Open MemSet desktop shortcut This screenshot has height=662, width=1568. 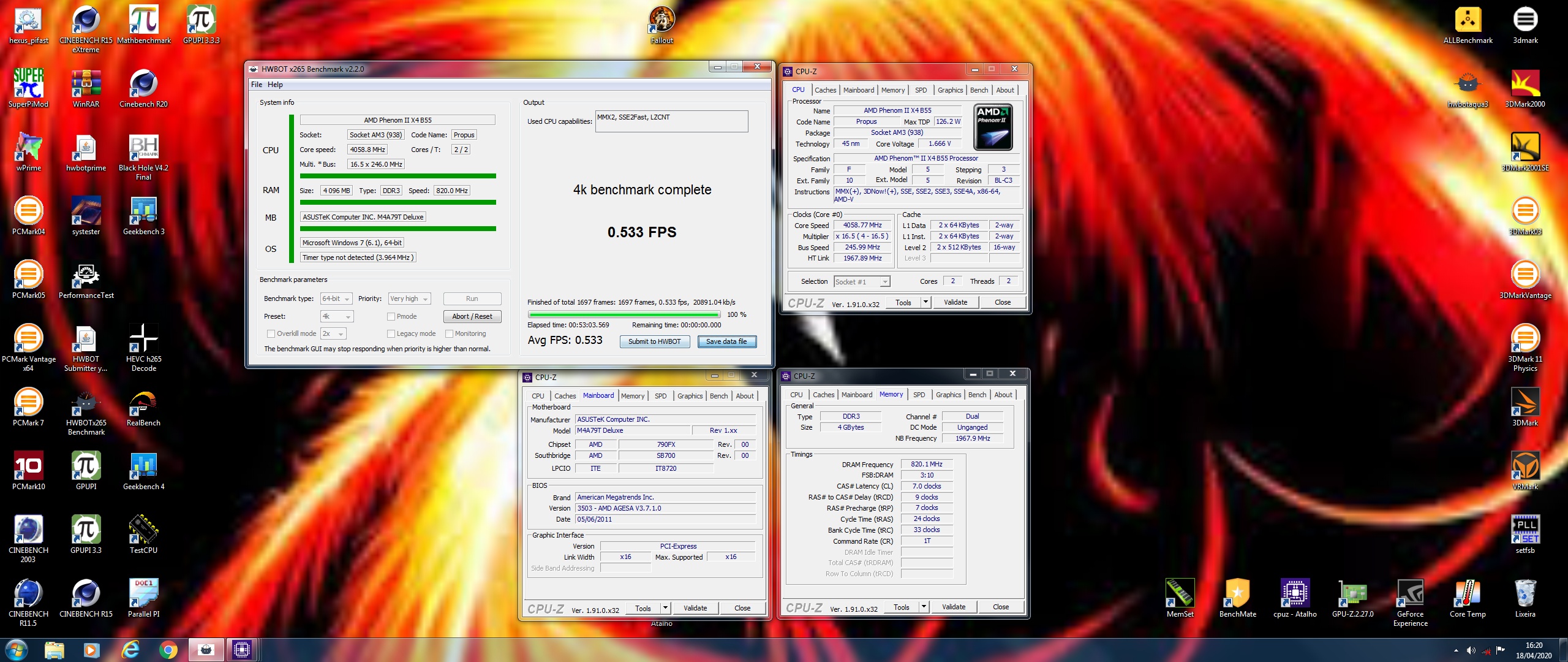tap(1180, 598)
